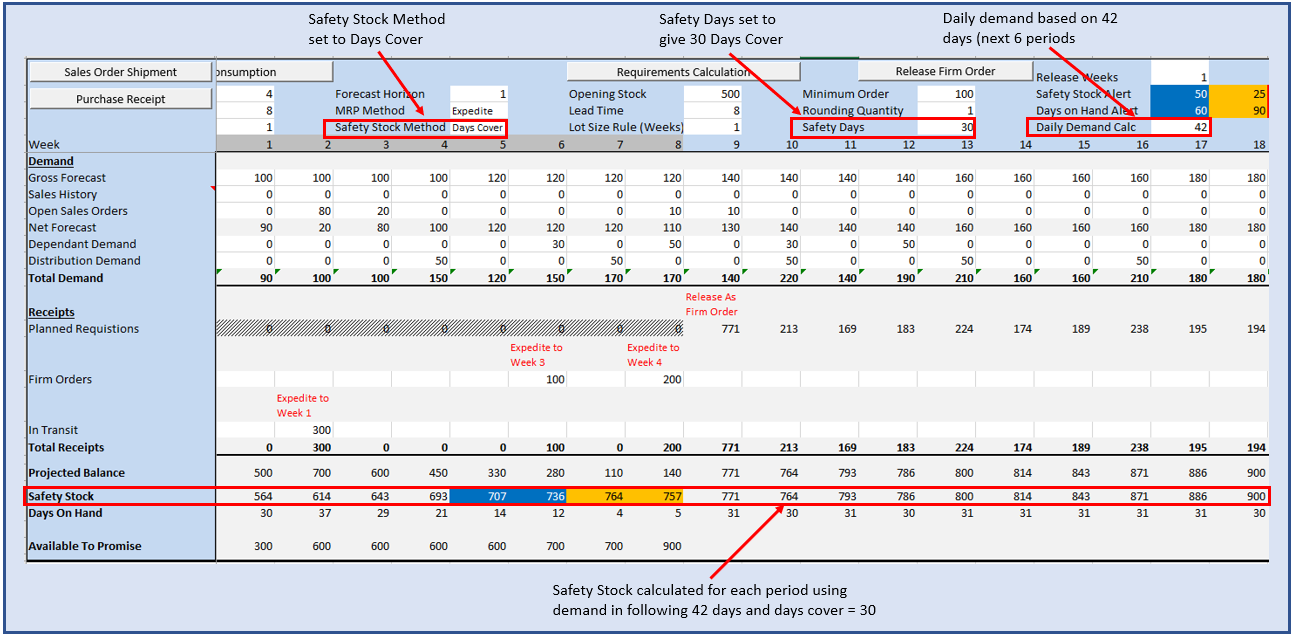Select the Days On Hand cell 14
This screenshot has width=1293, height=637.
(479, 514)
